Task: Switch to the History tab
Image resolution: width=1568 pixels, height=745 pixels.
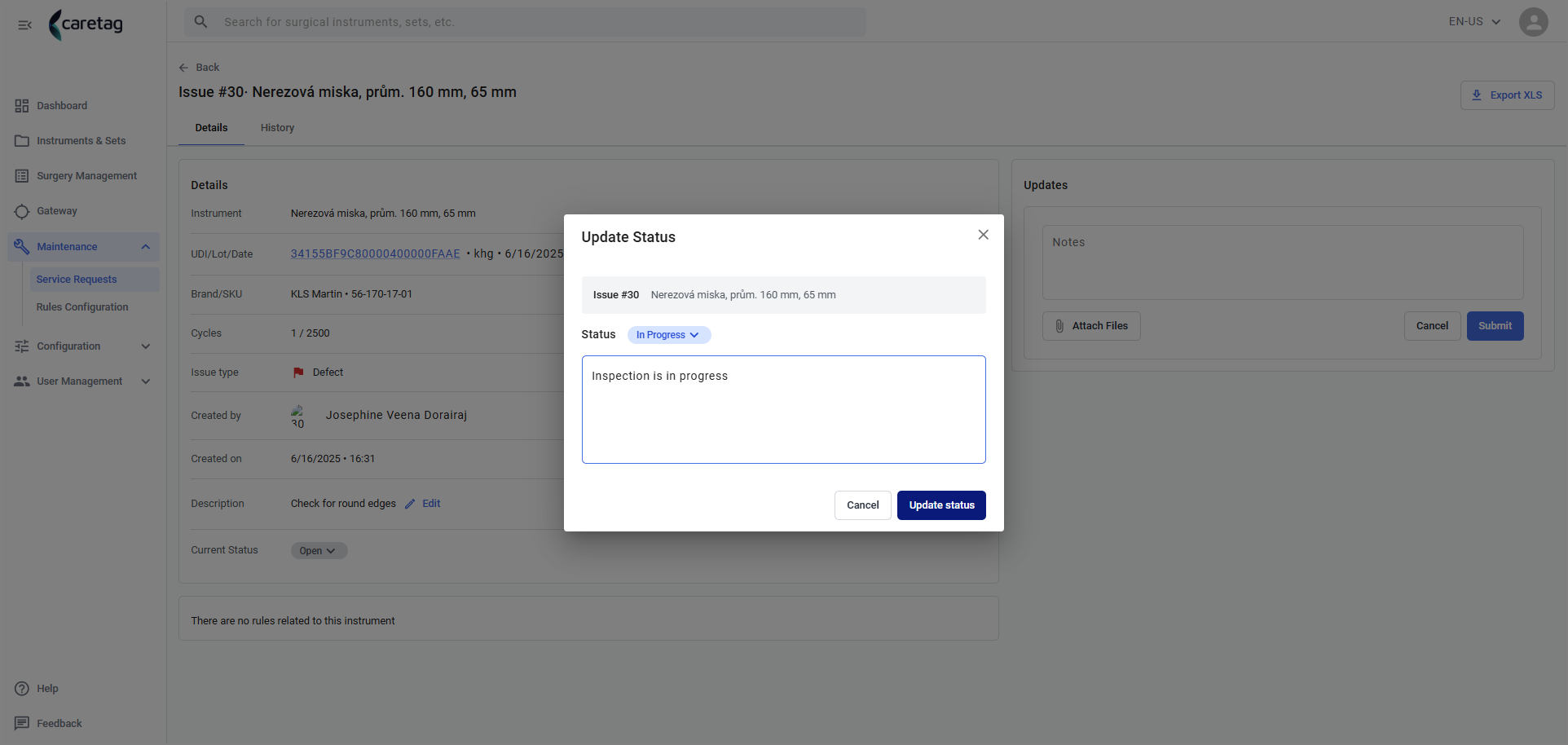Action: click(x=277, y=128)
